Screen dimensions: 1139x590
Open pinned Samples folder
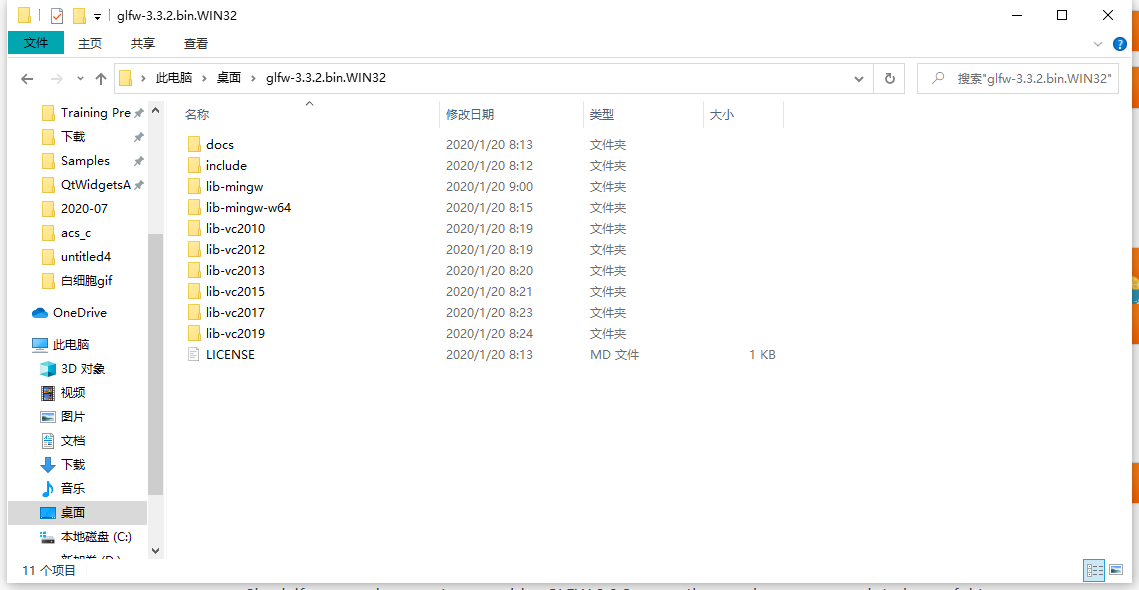[76, 161]
